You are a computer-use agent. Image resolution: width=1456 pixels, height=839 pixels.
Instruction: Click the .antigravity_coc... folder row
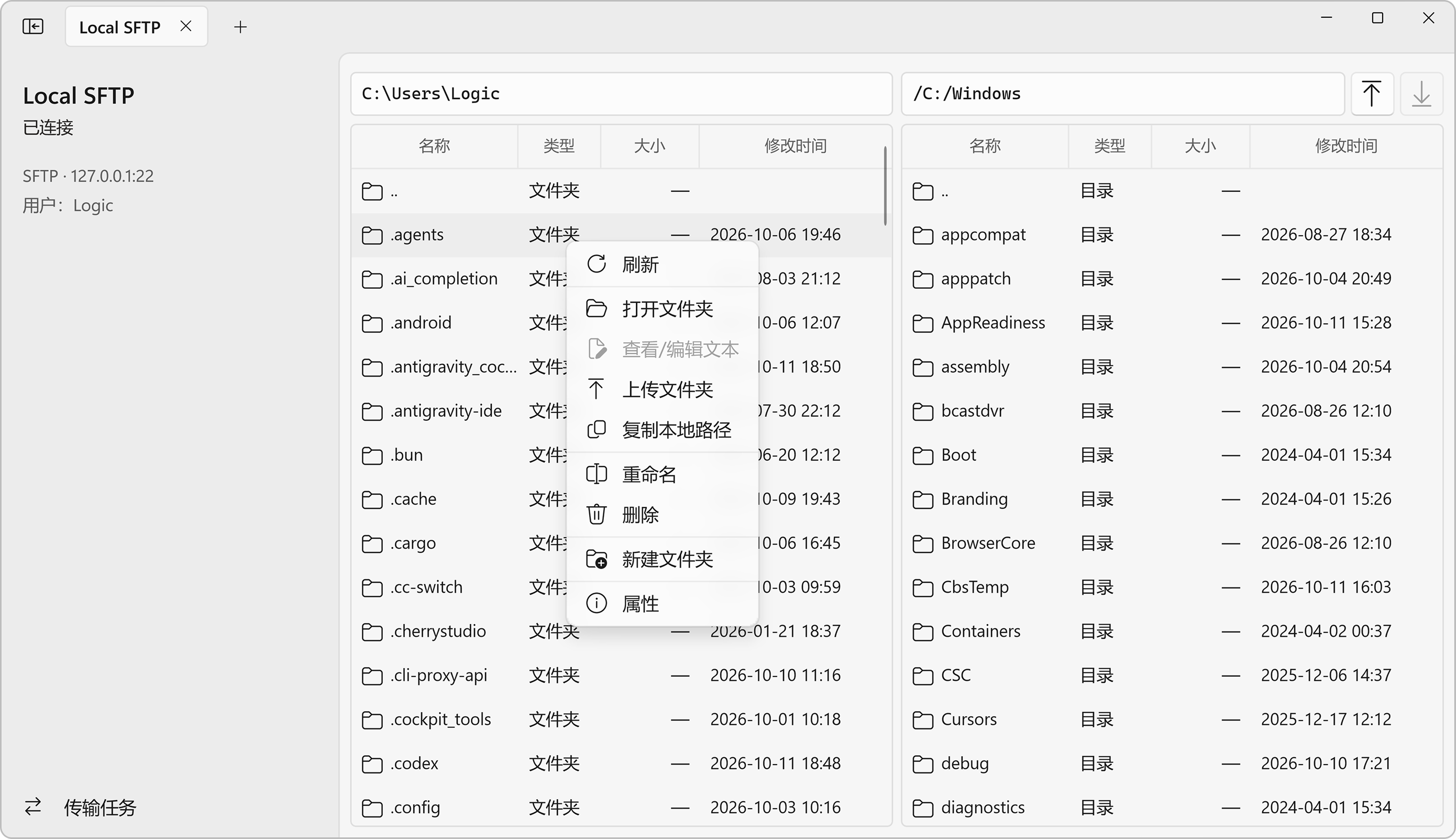[x=621, y=367]
